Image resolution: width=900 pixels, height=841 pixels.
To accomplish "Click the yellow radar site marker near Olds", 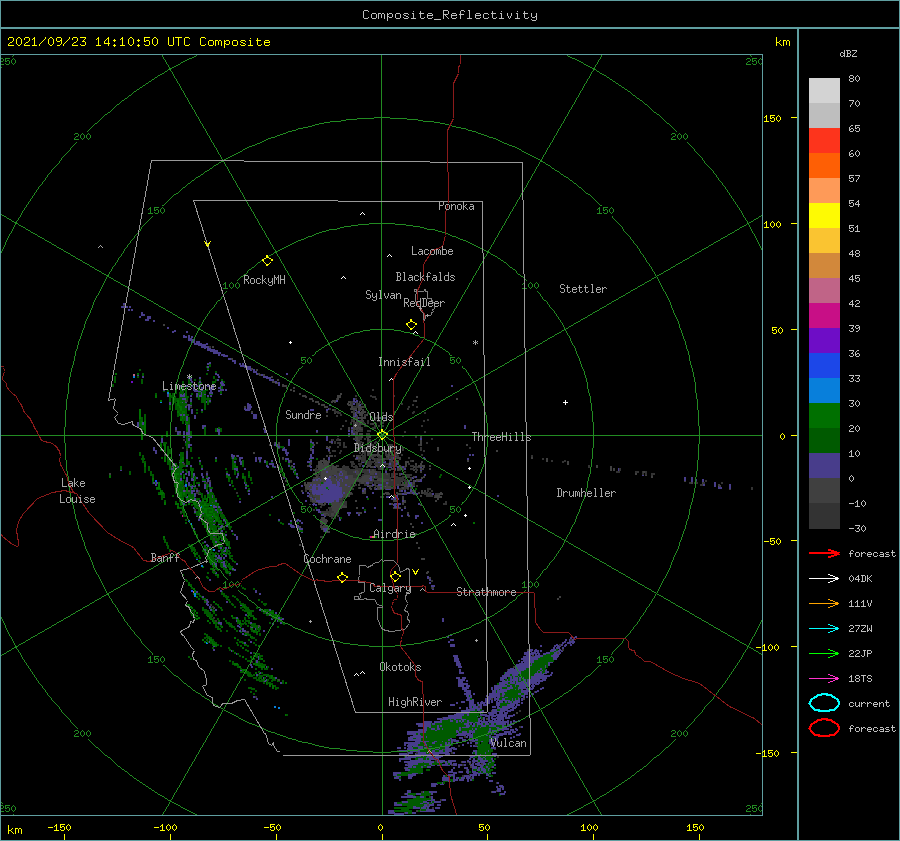I will pos(382,435).
